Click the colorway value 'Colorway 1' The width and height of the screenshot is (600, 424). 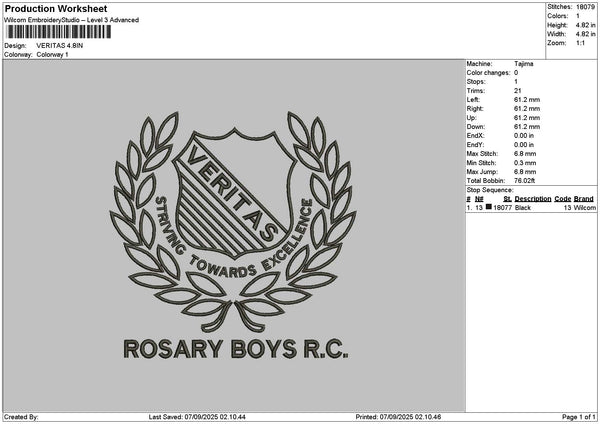52,55
